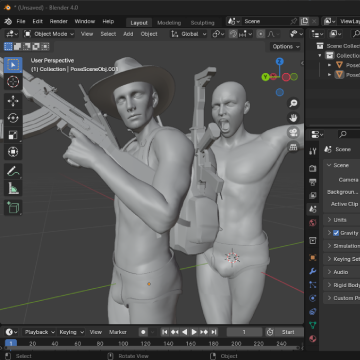Select the Transform tool
Image resolution: width=360 pixels, height=360 pixels.
point(13,152)
